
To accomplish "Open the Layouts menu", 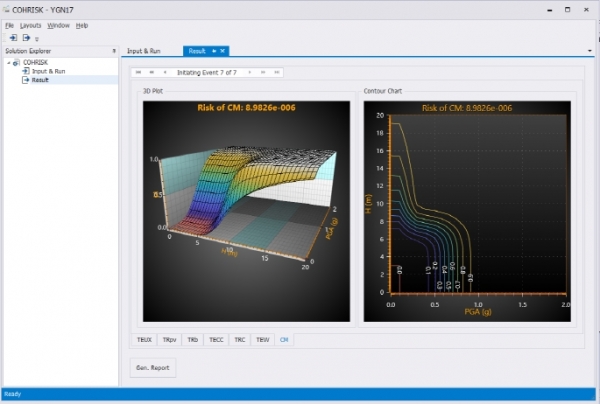I will coord(31,24).
